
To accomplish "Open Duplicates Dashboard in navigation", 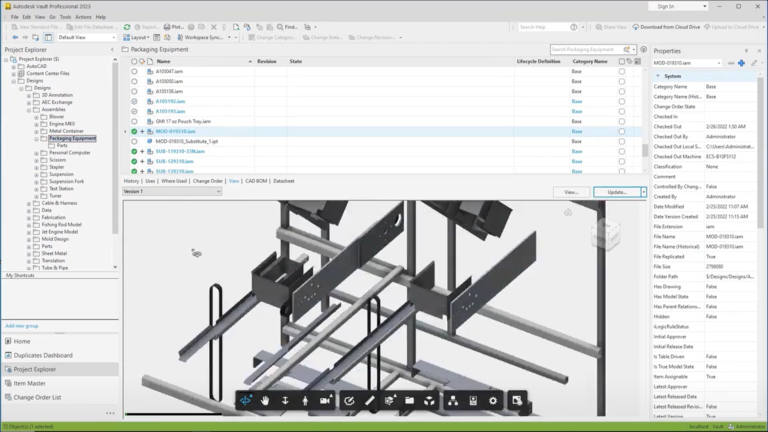I will tap(43, 355).
